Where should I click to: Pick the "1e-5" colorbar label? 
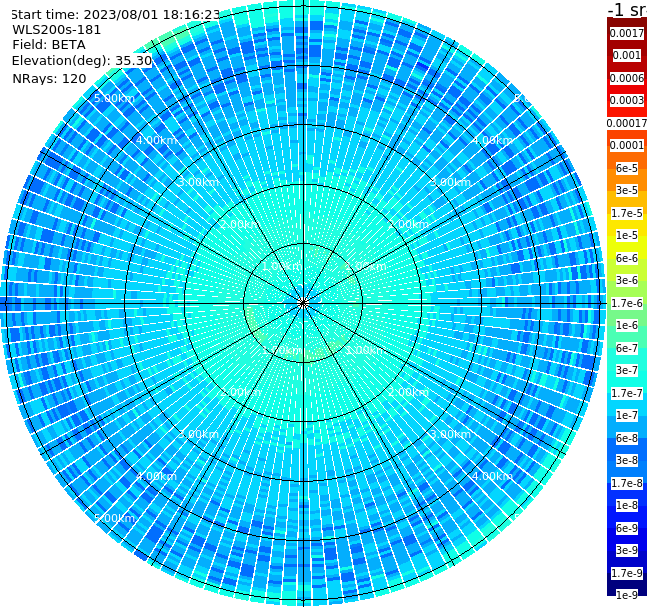coord(627,235)
